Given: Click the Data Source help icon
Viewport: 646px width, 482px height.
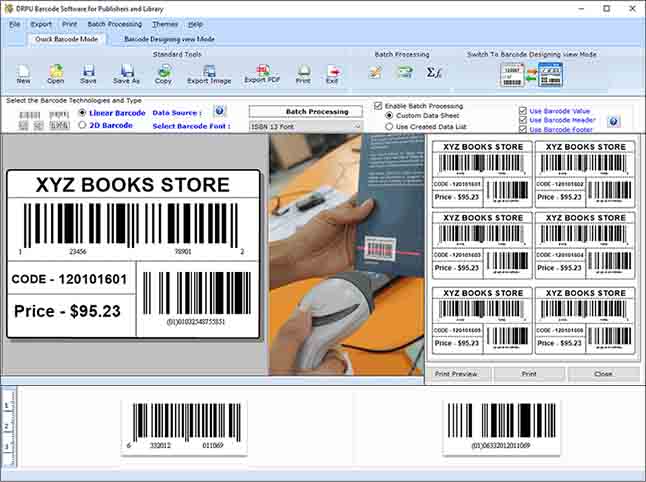Looking at the screenshot, I should point(220,111).
